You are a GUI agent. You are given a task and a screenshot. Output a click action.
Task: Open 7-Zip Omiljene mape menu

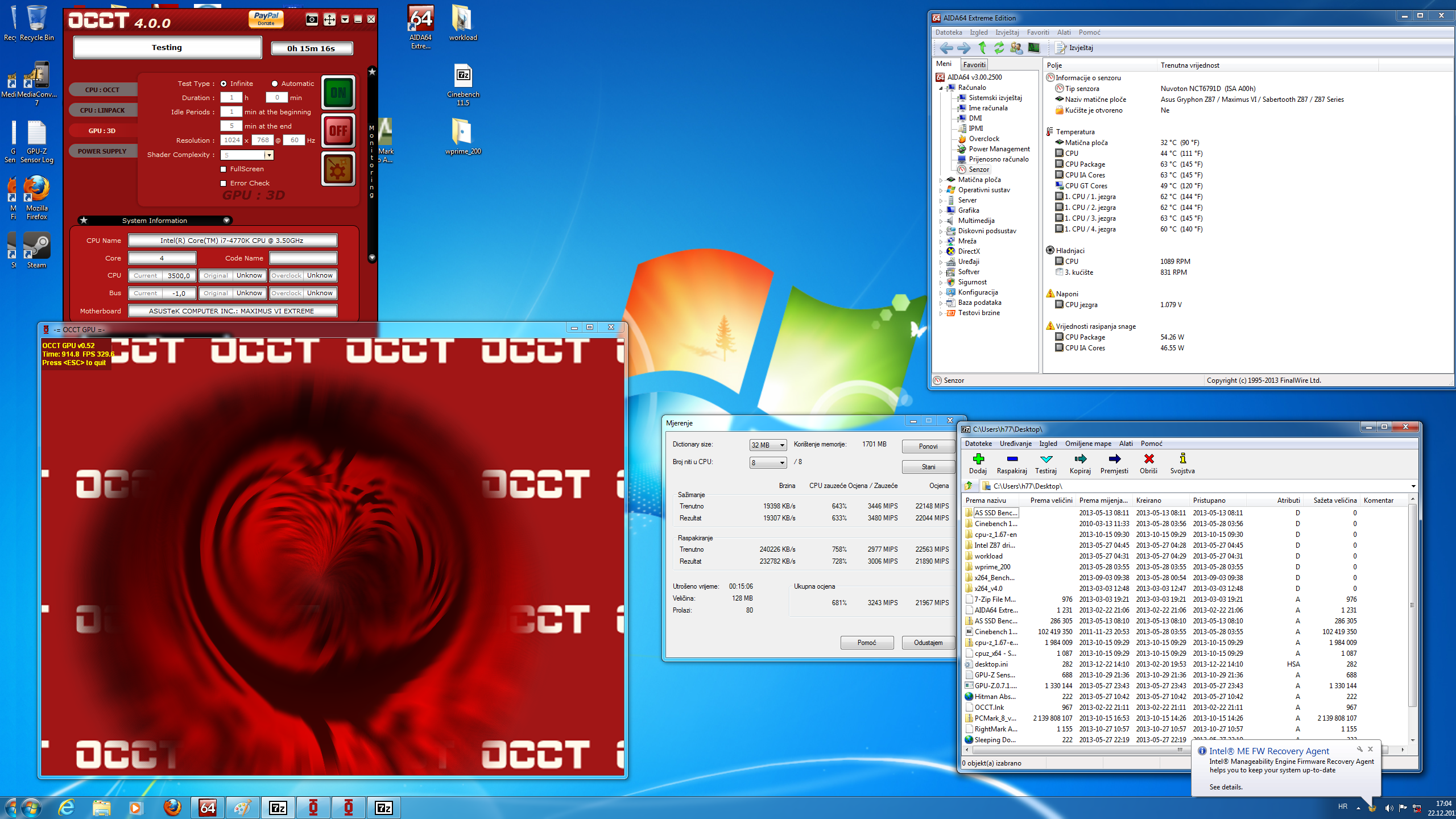click(x=1088, y=444)
